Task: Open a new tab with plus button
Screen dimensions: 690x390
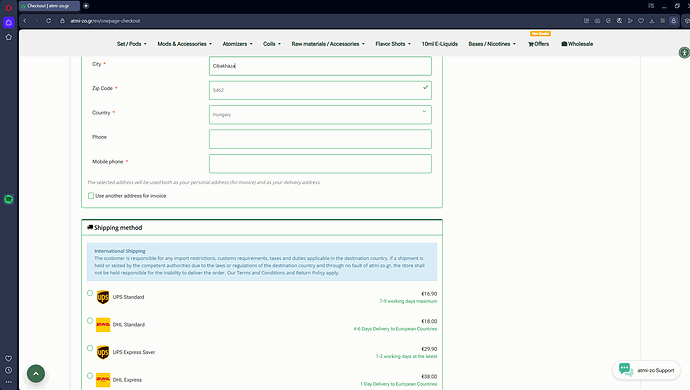Action: click(x=86, y=6)
